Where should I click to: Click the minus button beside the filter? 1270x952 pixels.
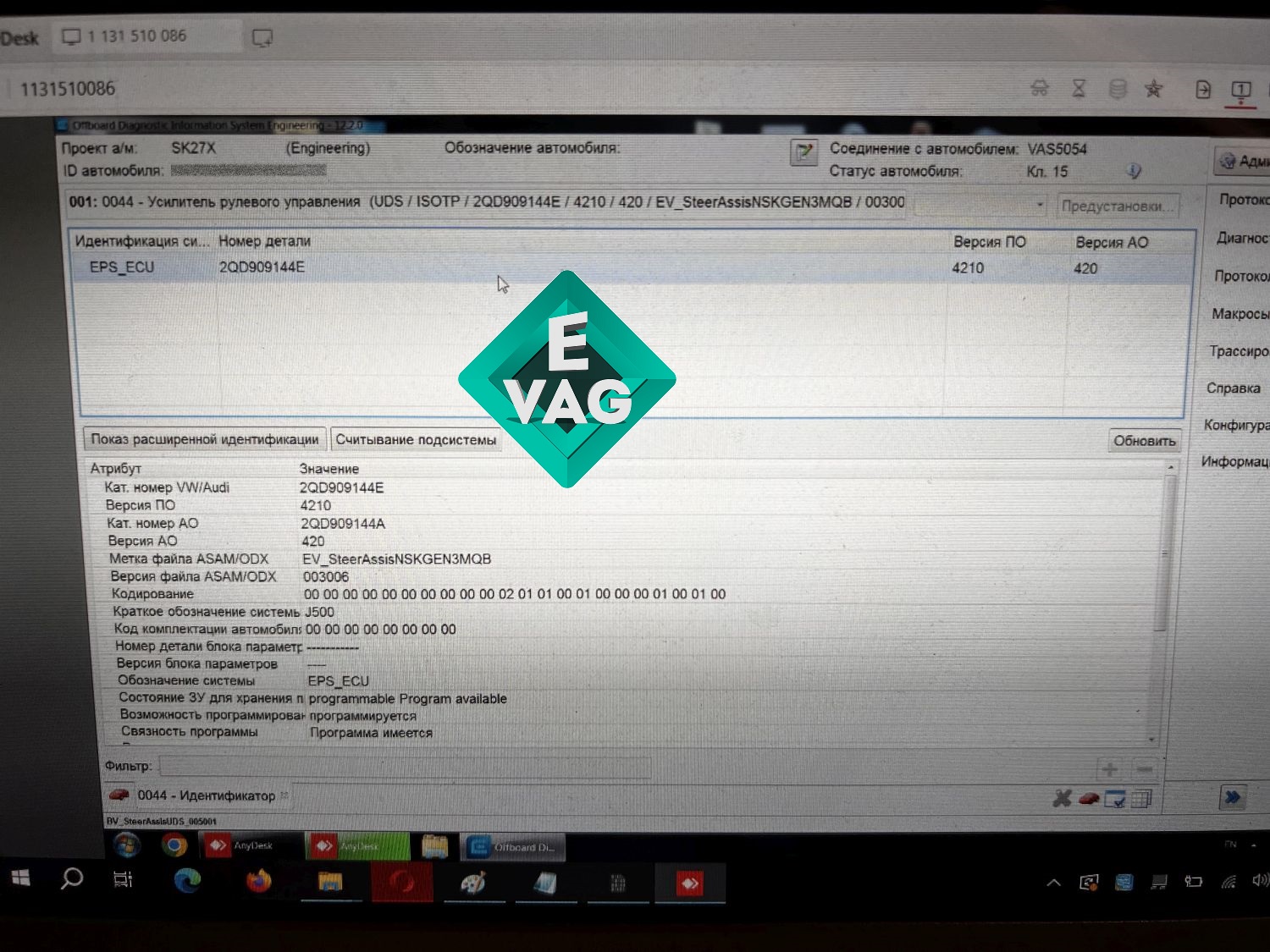[x=1145, y=769]
